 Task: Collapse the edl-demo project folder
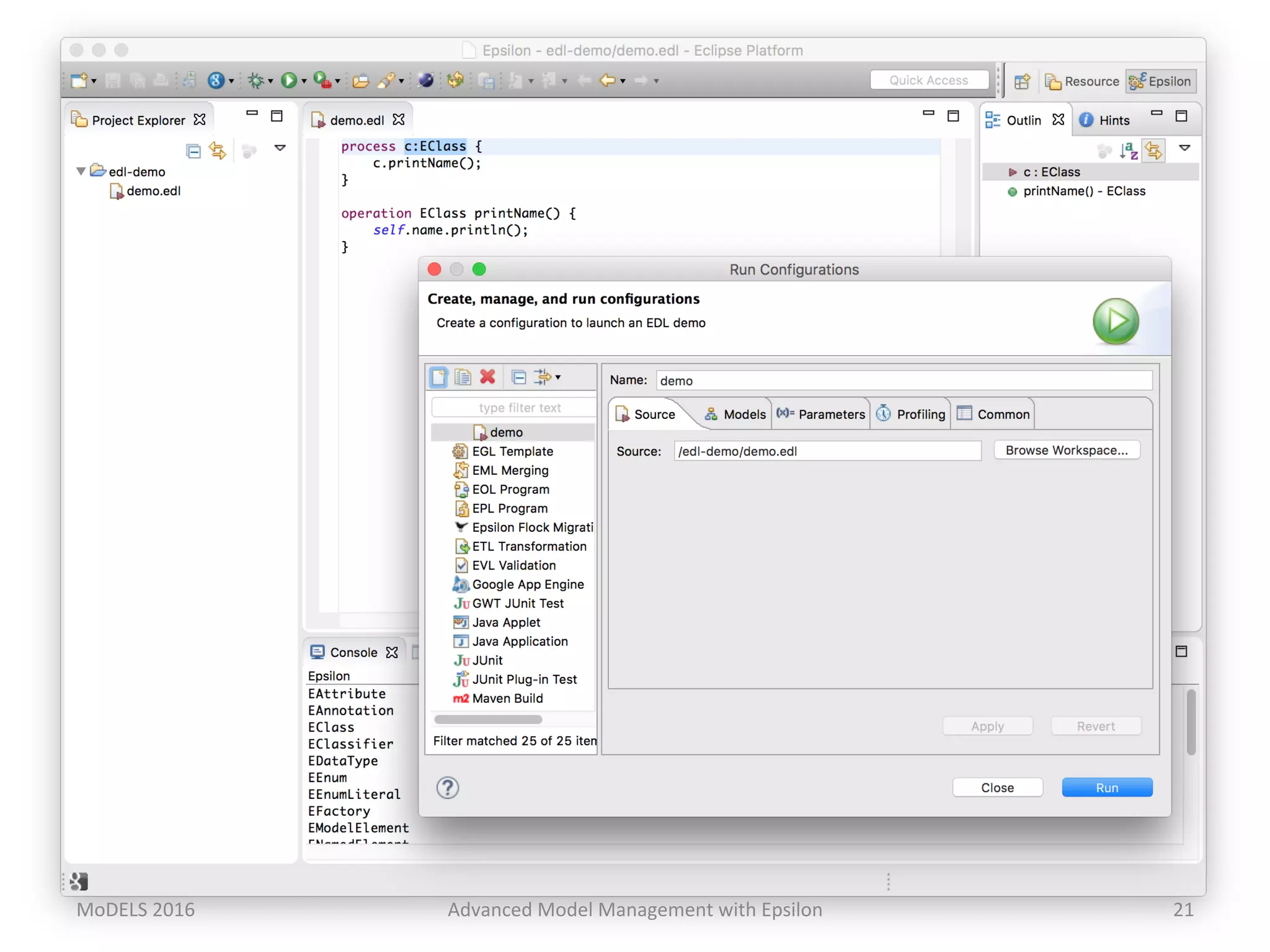(x=81, y=171)
